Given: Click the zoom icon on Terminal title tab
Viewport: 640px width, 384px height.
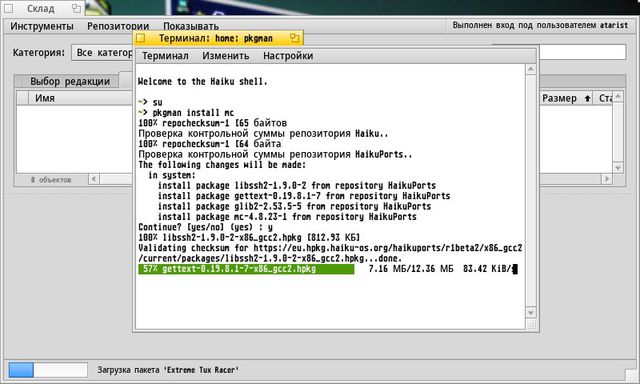Looking at the screenshot, I should pyautogui.click(x=294, y=38).
